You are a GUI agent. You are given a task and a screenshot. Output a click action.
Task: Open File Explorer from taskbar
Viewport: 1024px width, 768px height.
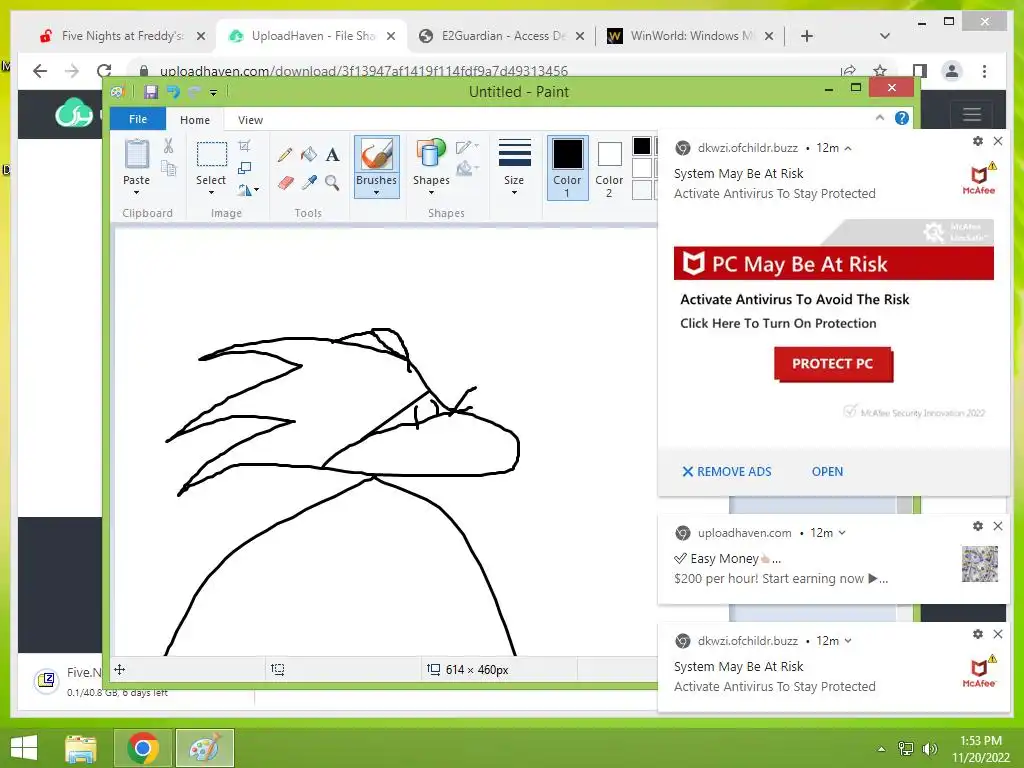(x=81, y=748)
